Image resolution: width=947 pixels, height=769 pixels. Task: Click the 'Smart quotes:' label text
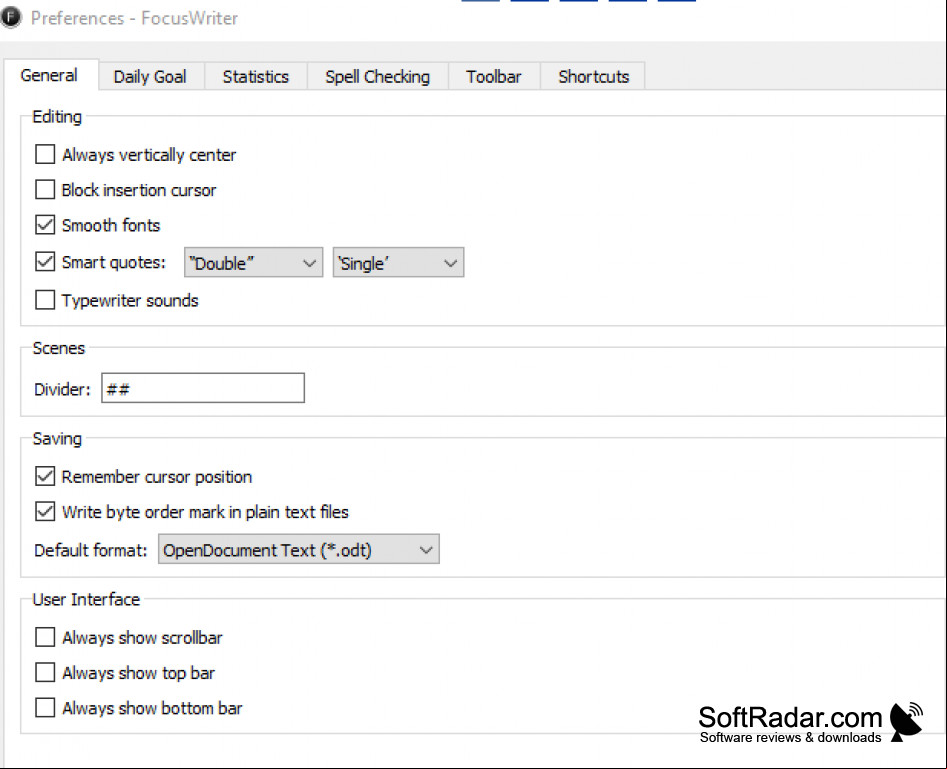coord(114,263)
